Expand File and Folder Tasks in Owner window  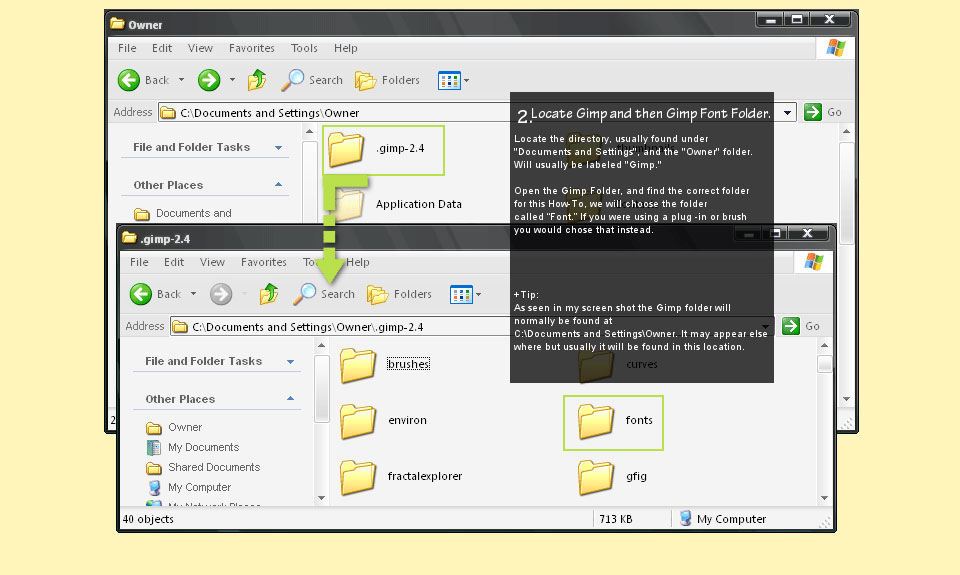coord(279,148)
